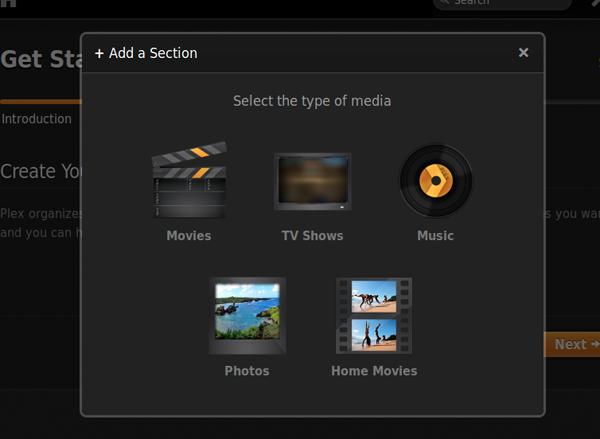Image resolution: width=600 pixels, height=439 pixels.
Task: Choose the Home Movies film strip icon
Action: click(x=374, y=315)
